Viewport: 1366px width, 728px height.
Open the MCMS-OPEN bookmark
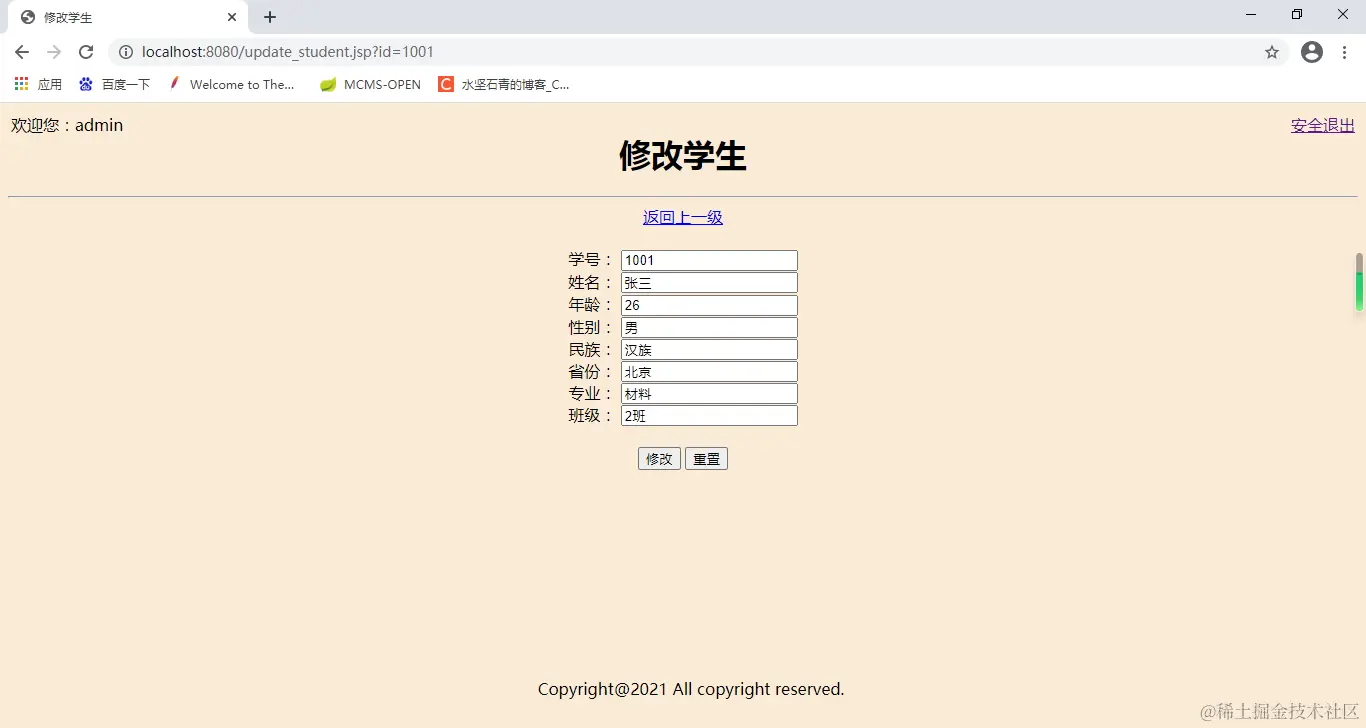pyautogui.click(x=369, y=84)
